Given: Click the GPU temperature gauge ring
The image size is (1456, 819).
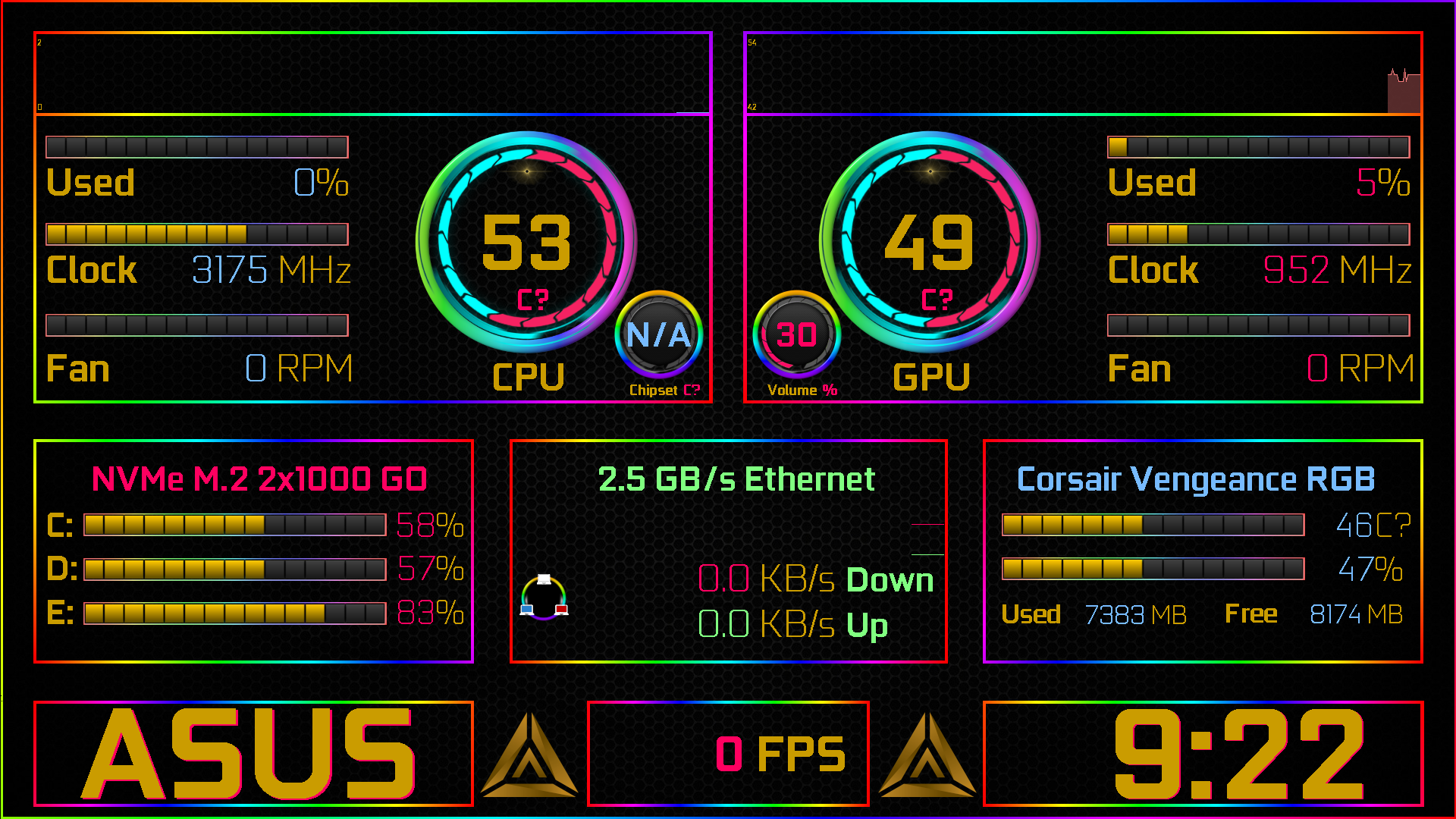Looking at the screenshot, I should click(930, 242).
